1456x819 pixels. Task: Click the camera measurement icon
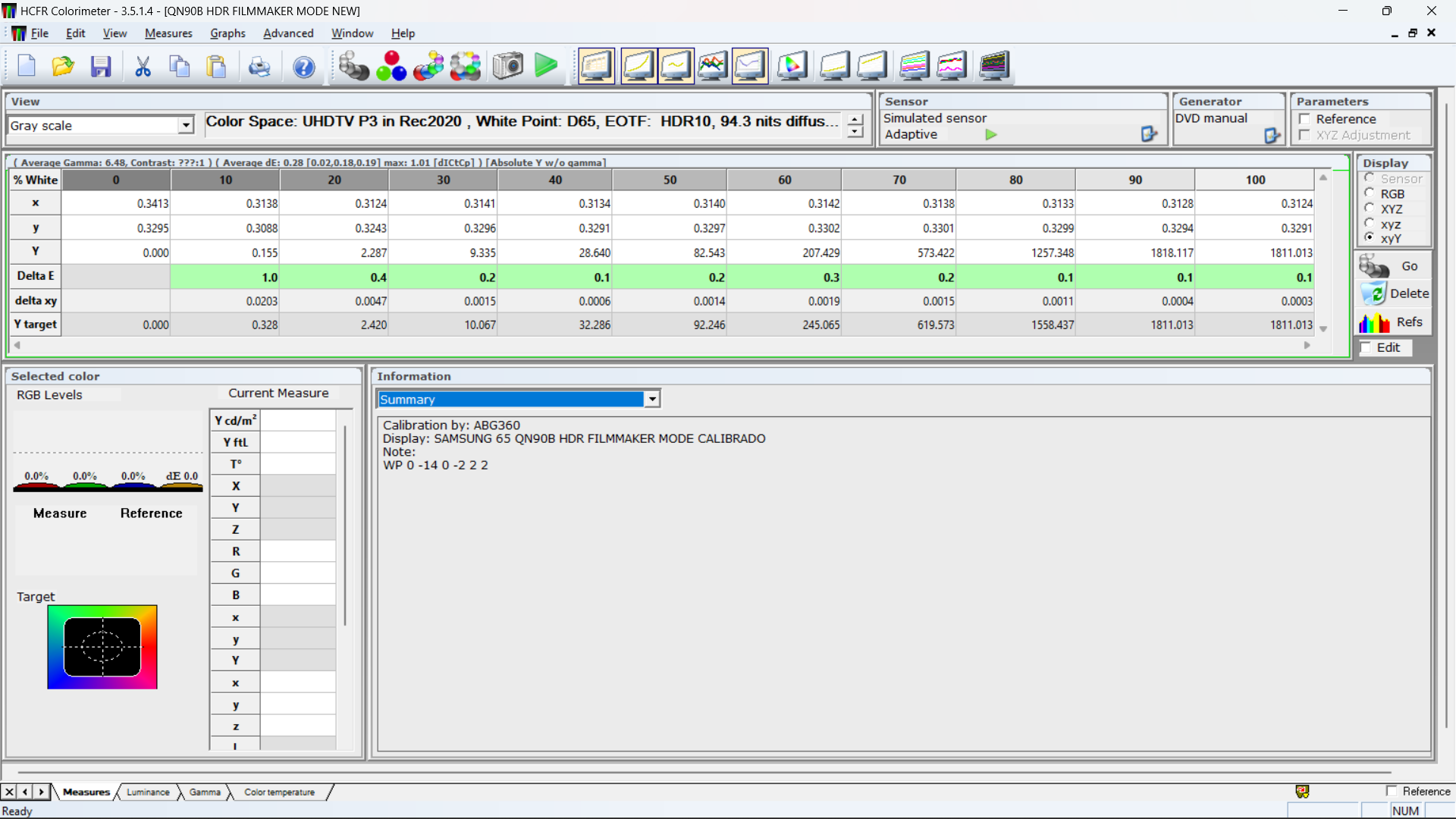coord(507,66)
